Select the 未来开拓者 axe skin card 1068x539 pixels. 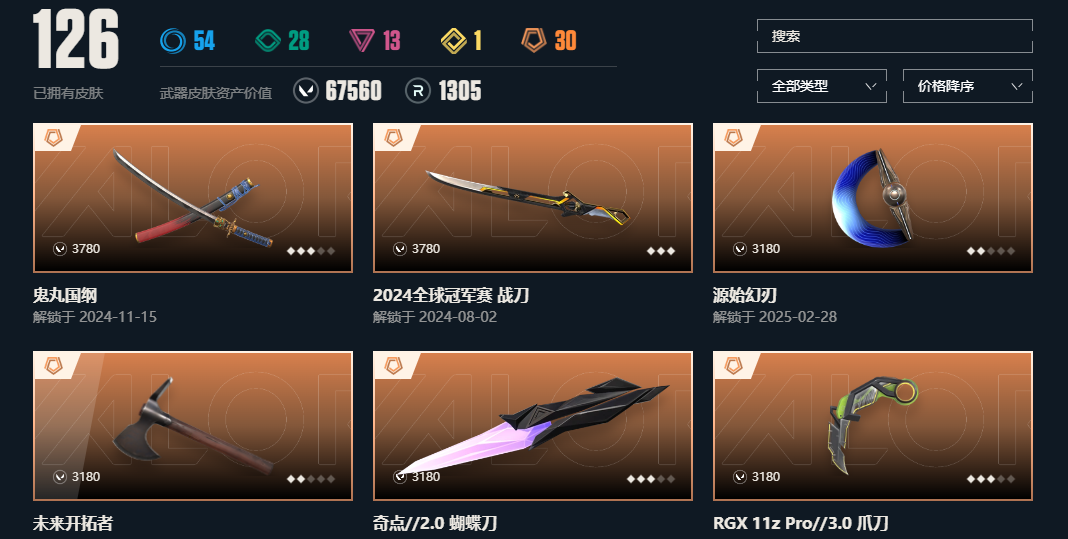(193, 426)
